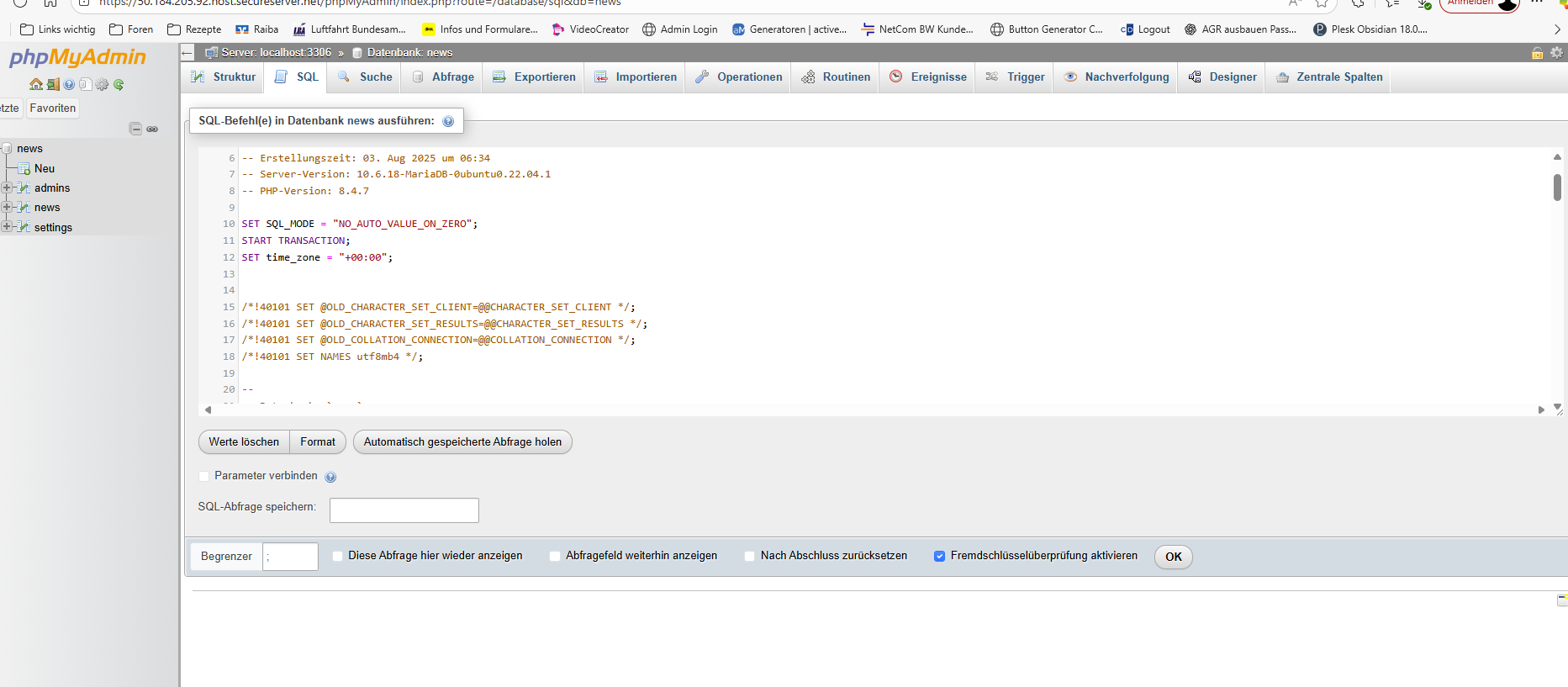Click the logout door icon in sidebar
This screenshot has height=687, width=1568.
(53, 85)
